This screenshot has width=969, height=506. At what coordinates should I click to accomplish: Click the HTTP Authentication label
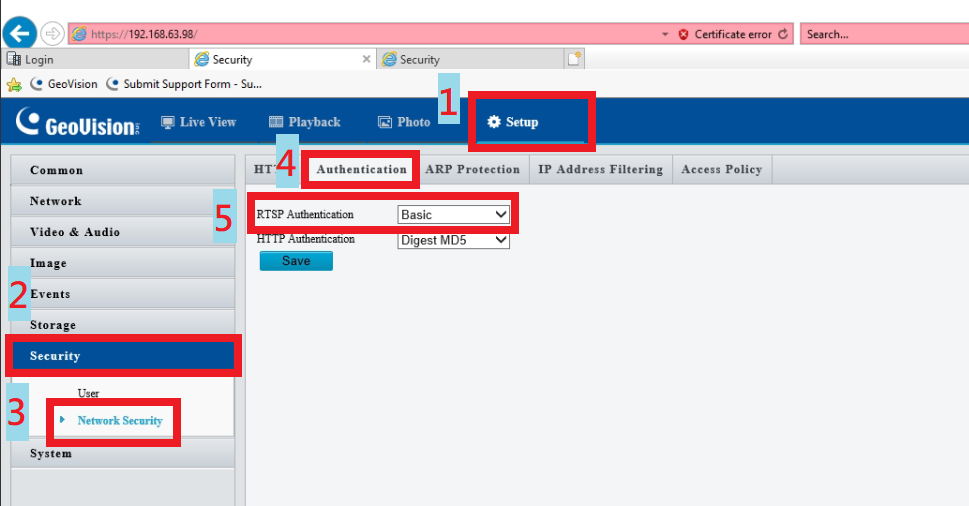(x=306, y=239)
